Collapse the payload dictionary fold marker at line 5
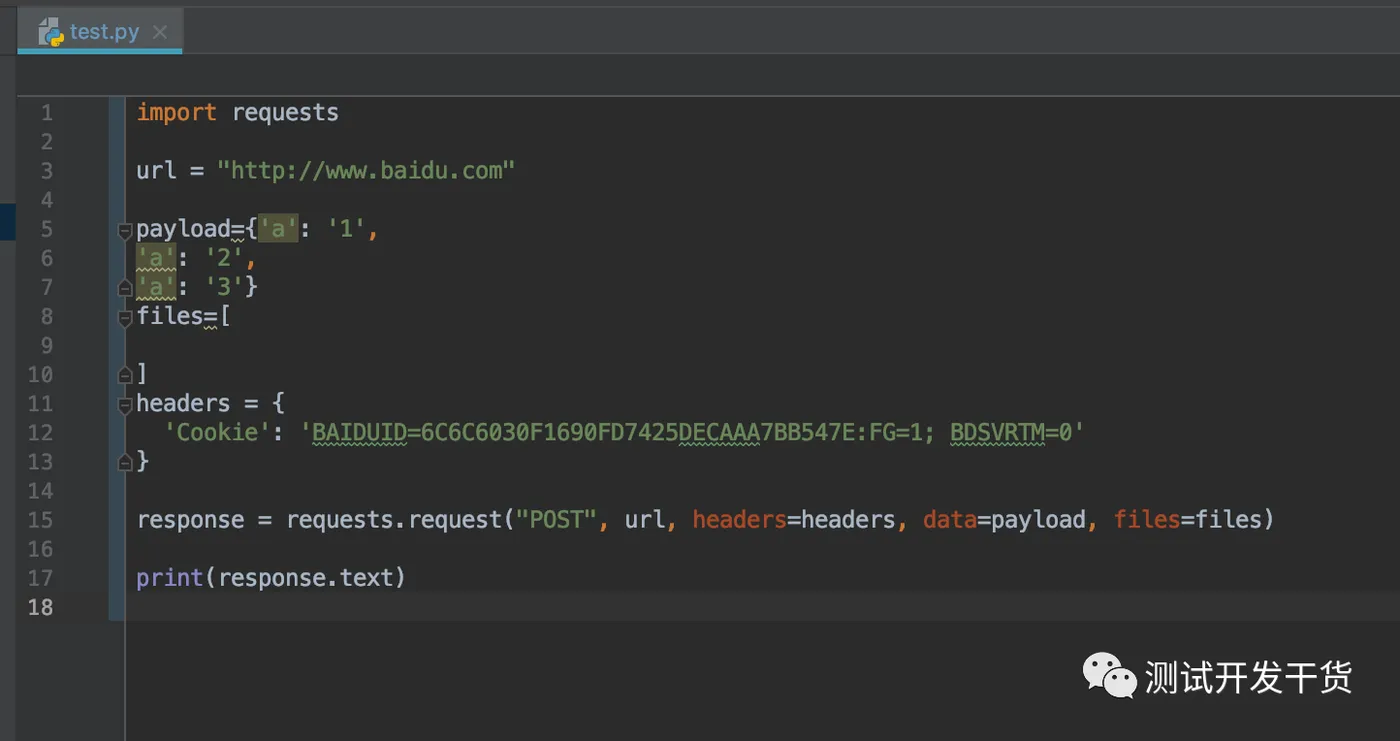This screenshot has height=741, width=1400. [x=125, y=231]
